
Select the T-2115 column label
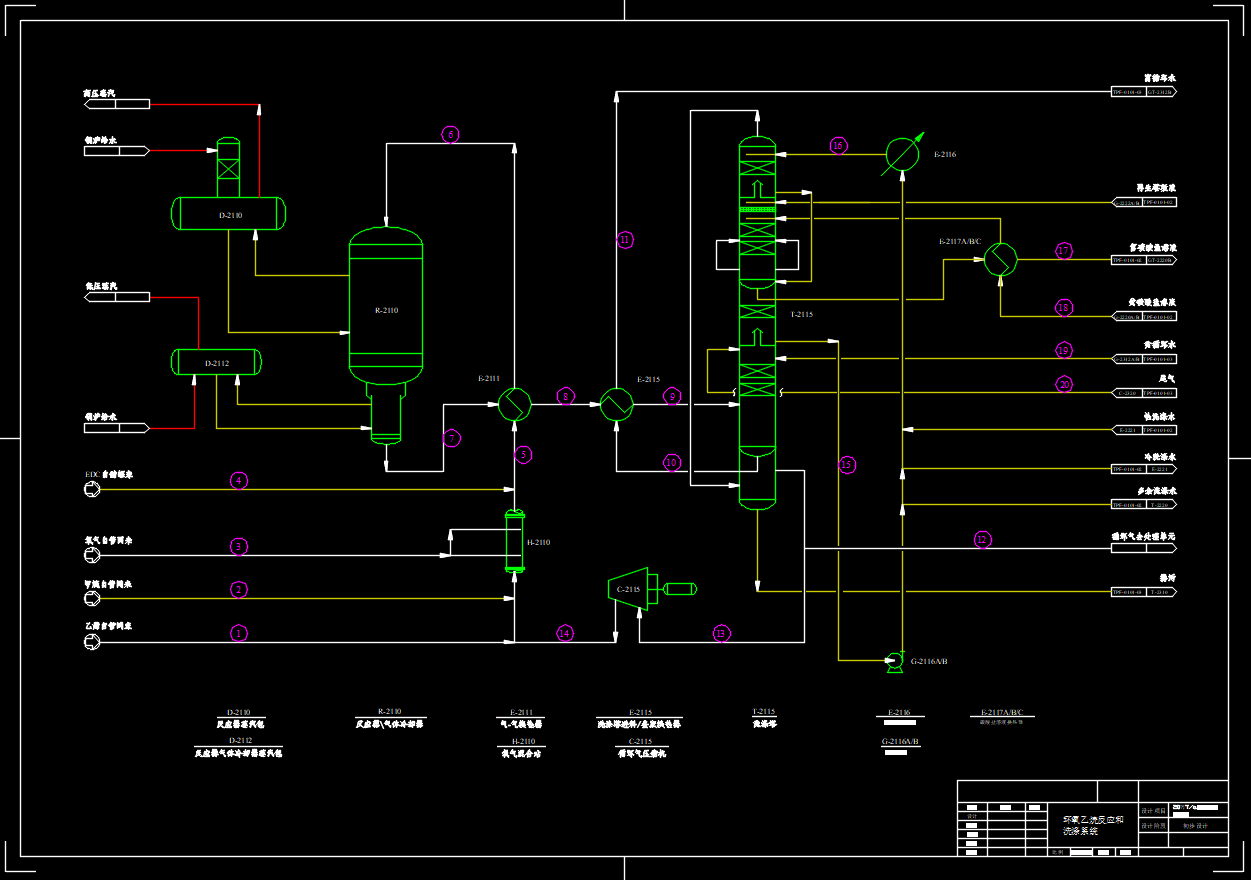pos(801,315)
